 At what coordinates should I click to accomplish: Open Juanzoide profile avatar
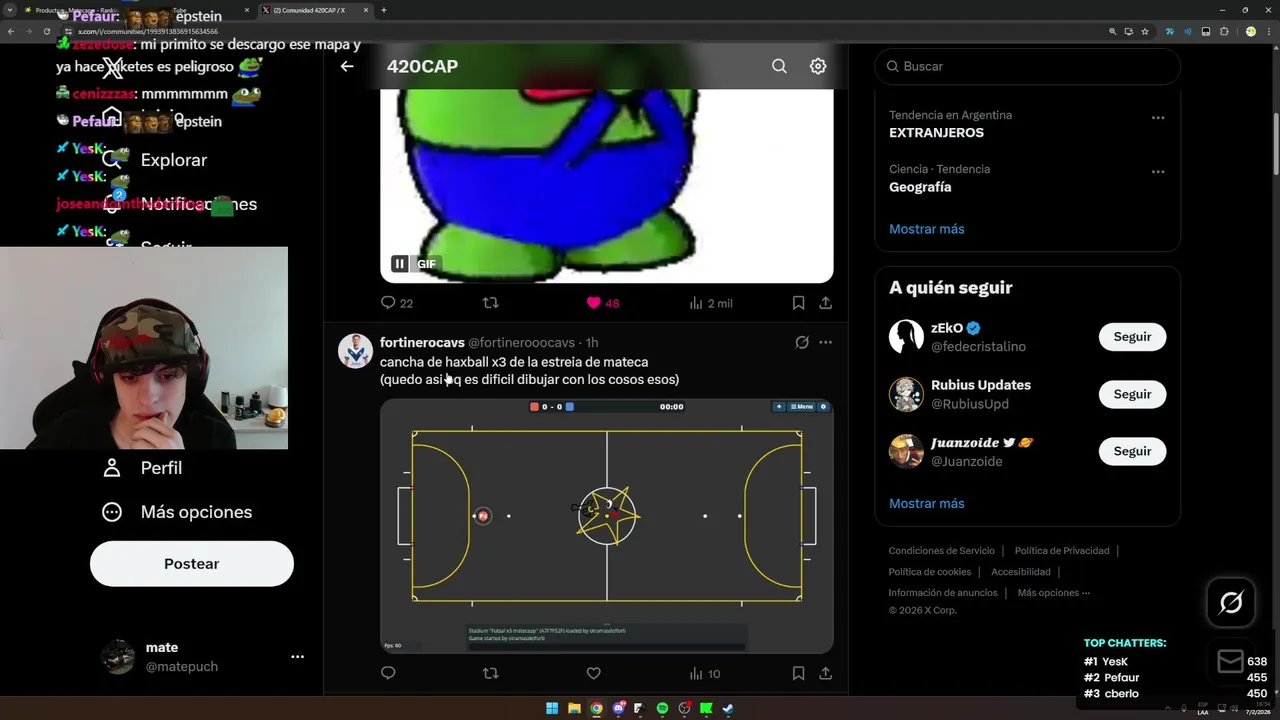(x=906, y=451)
